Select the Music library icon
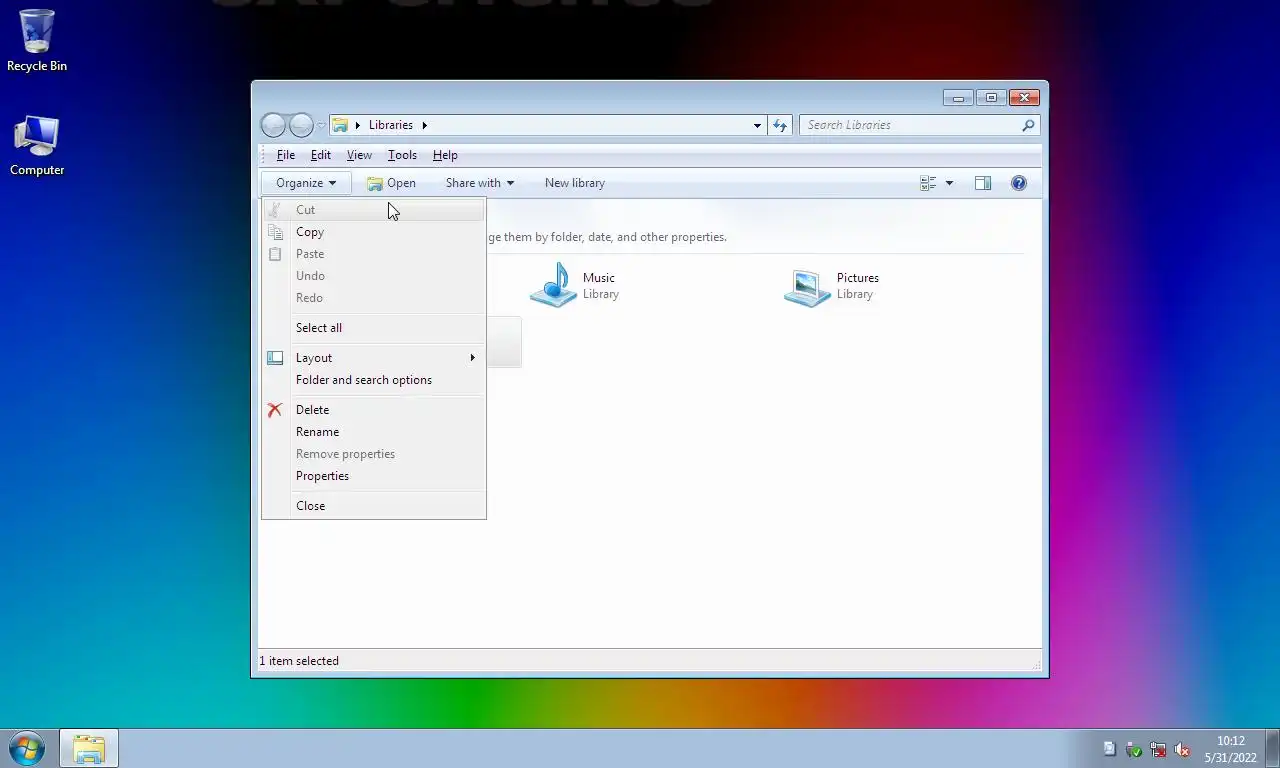Screen dimensions: 1280x768 pyautogui.click(x=553, y=285)
